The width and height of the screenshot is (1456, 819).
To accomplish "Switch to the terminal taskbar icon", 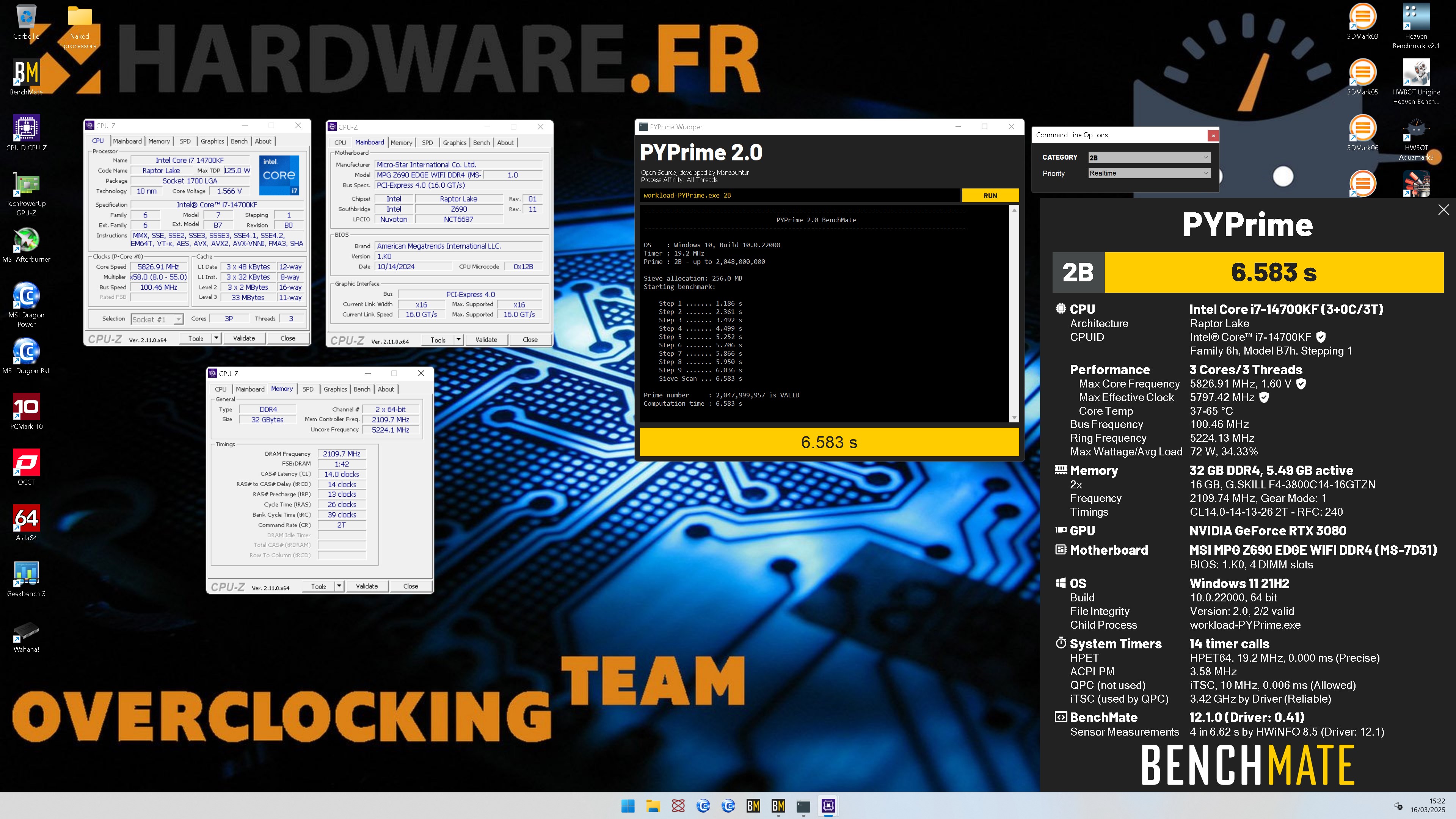I will coord(803,806).
